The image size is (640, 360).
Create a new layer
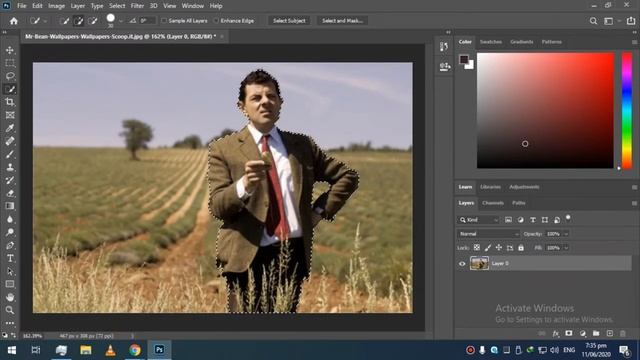tap(609, 333)
